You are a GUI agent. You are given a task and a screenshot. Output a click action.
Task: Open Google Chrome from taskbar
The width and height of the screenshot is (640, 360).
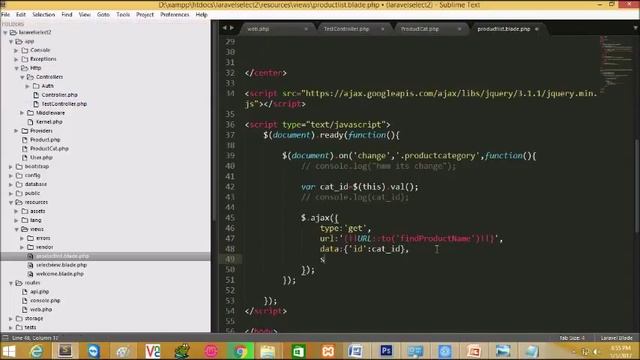pyautogui.click(x=240, y=351)
